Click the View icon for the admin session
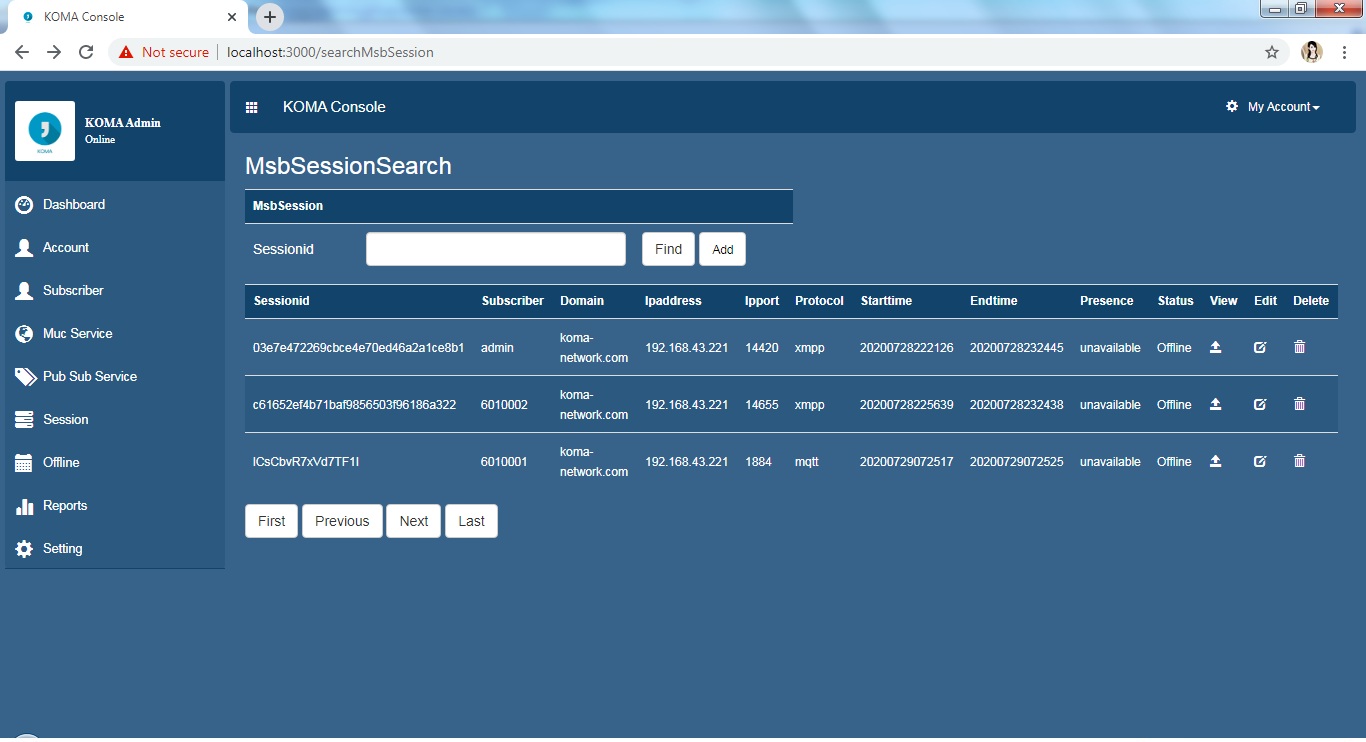The width and height of the screenshot is (1366, 742). coord(1216,347)
